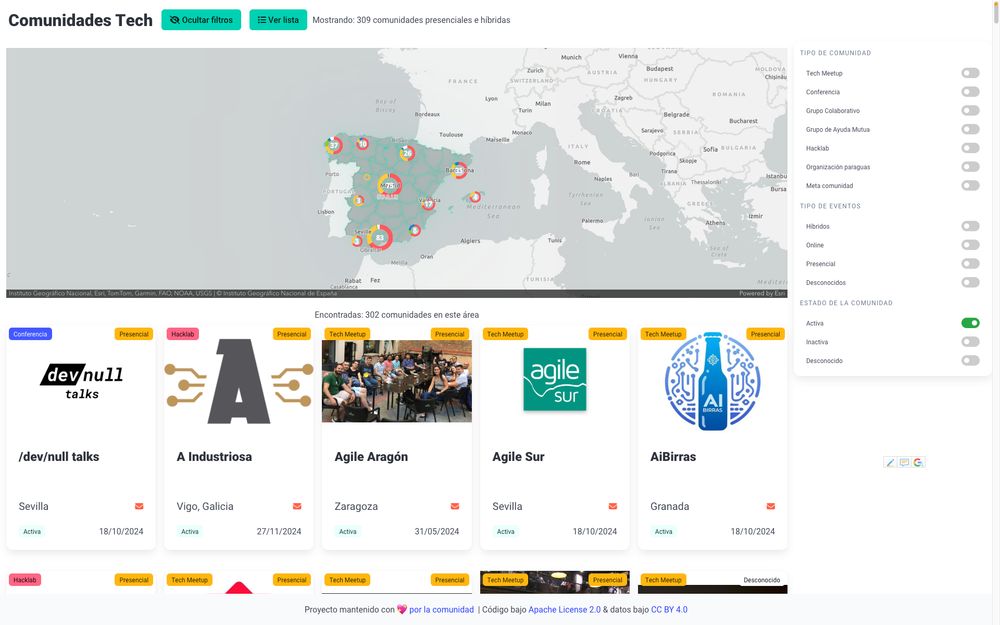Click the Balearic Islands map cluster
Viewport: 1000px width, 625px height.
(475, 197)
